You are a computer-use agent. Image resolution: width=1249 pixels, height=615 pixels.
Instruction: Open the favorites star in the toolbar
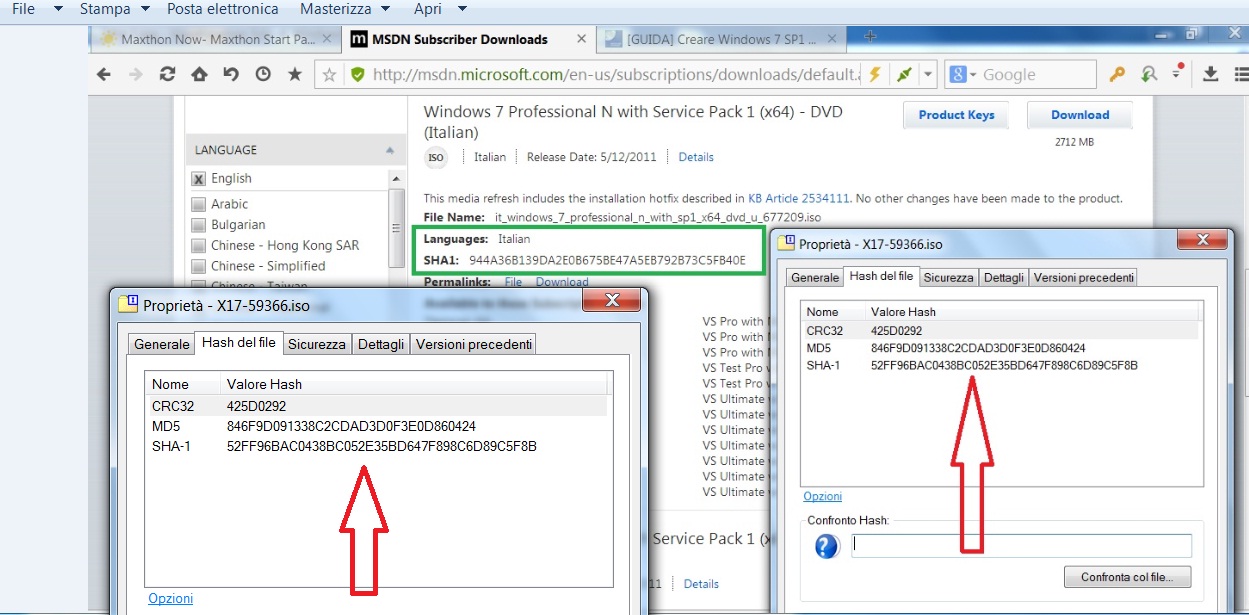coord(295,74)
